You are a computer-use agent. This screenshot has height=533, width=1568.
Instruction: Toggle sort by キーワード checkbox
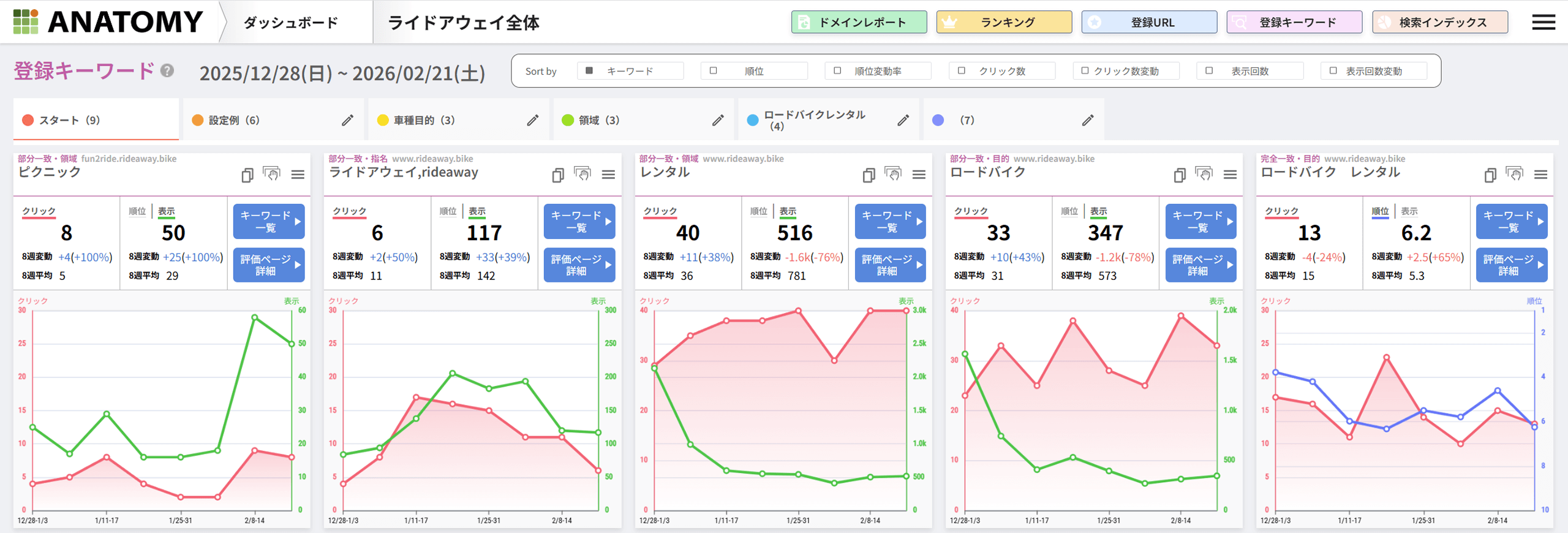tap(589, 71)
